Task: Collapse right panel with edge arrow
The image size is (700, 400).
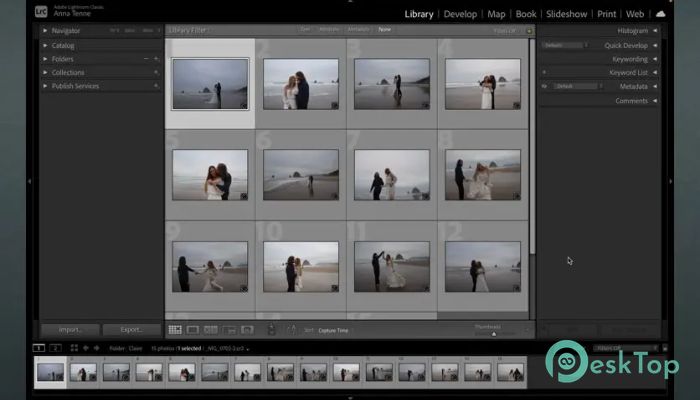Action: 671,181
